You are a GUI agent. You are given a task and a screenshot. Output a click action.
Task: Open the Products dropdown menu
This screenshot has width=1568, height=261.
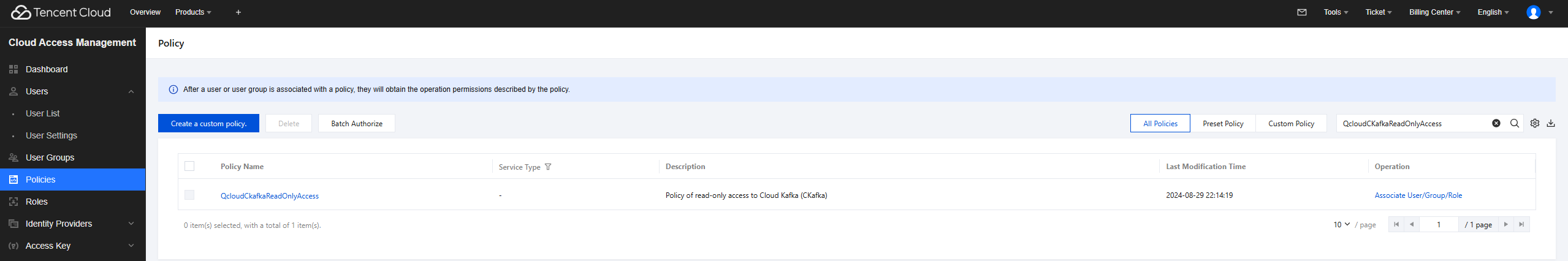tap(193, 12)
